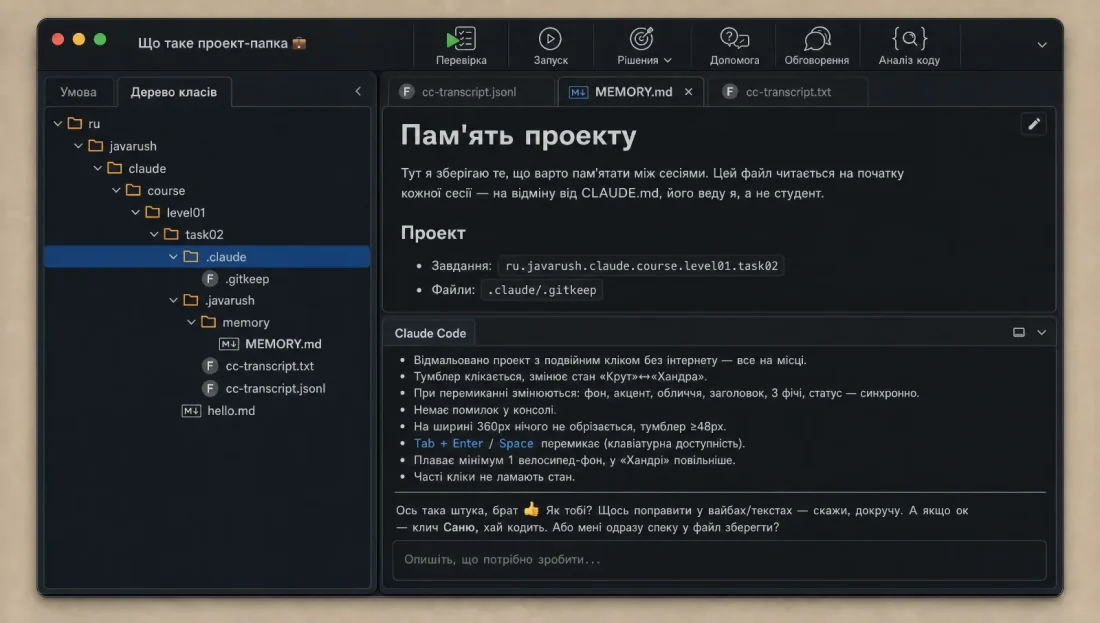
Task: Open the dropdown arrow next to Рішення
Action: tap(668, 60)
